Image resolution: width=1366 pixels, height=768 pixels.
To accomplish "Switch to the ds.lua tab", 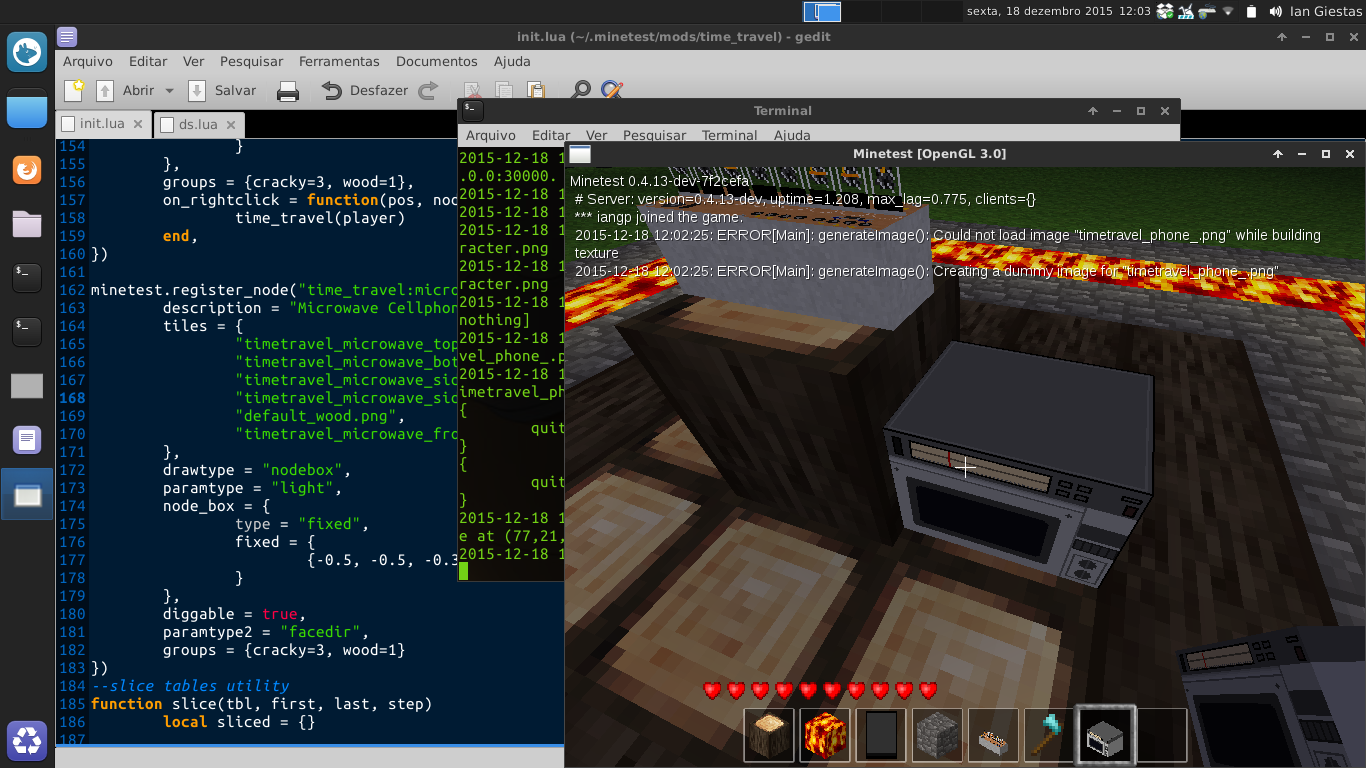I will pyautogui.click(x=198, y=124).
